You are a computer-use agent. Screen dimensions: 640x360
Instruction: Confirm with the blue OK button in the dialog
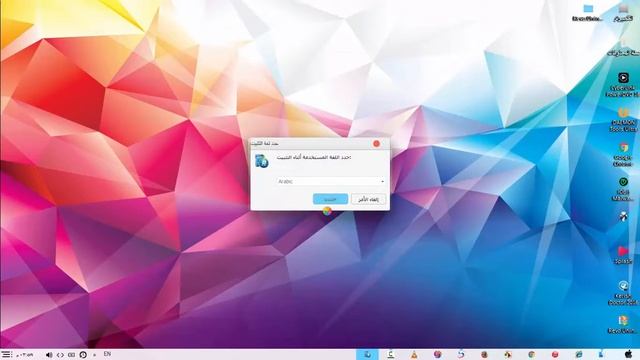tap(330, 199)
